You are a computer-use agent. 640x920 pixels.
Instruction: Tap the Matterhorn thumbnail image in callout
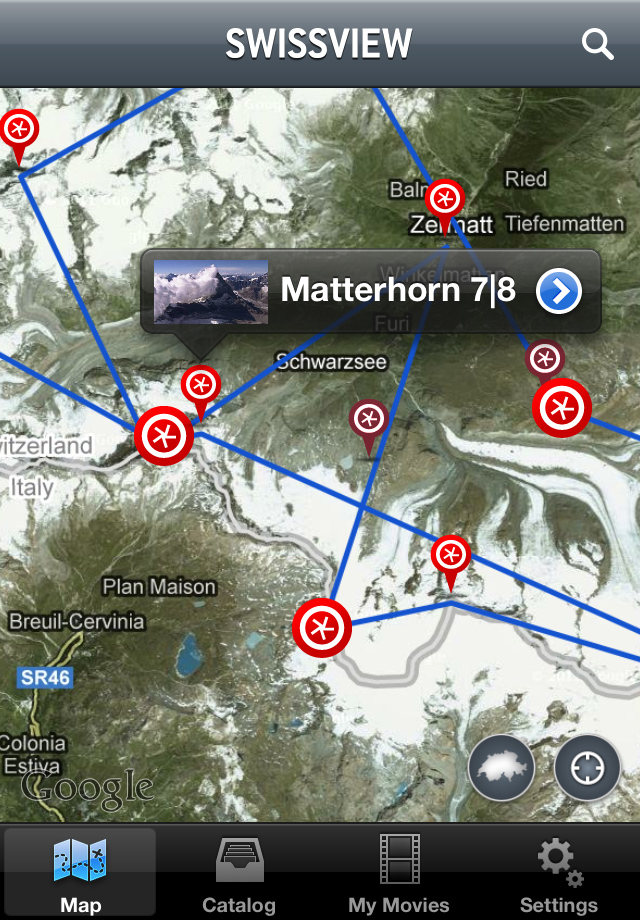coord(211,292)
